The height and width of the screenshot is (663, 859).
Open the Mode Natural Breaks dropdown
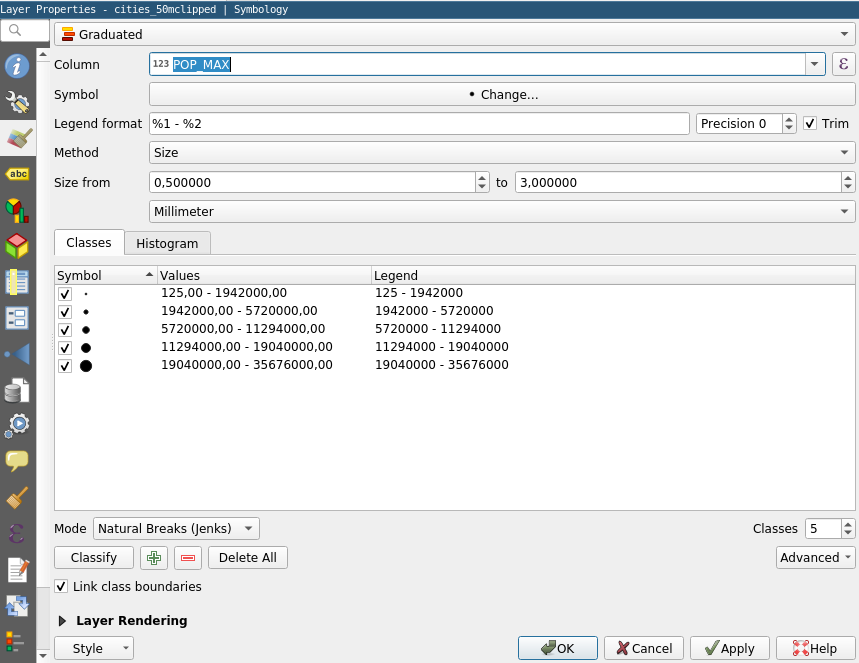coord(176,528)
